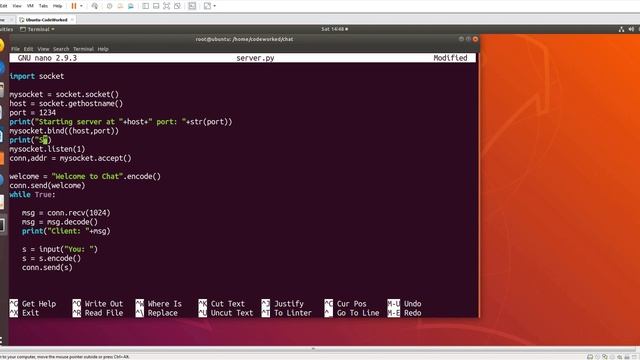Click the Starting server print line
The image size is (640, 360).
pyautogui.click(x=121, y=122)
